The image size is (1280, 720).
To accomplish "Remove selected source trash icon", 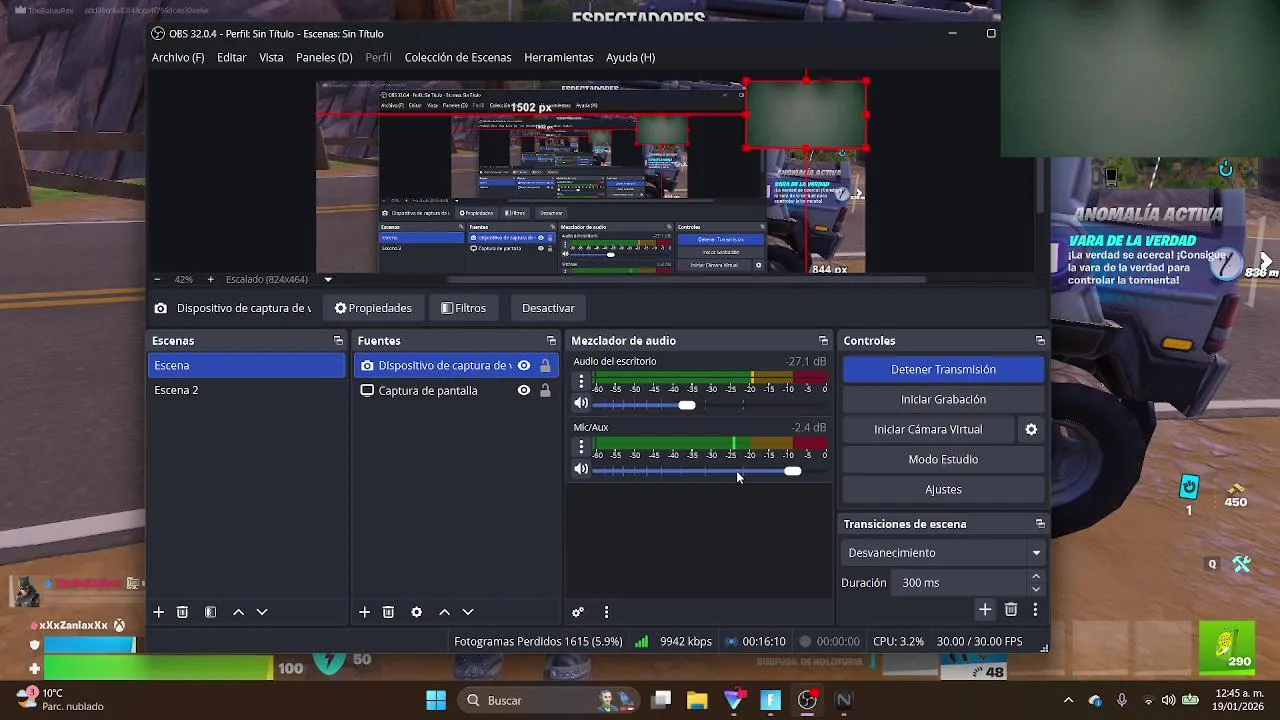I will (388, 612).
